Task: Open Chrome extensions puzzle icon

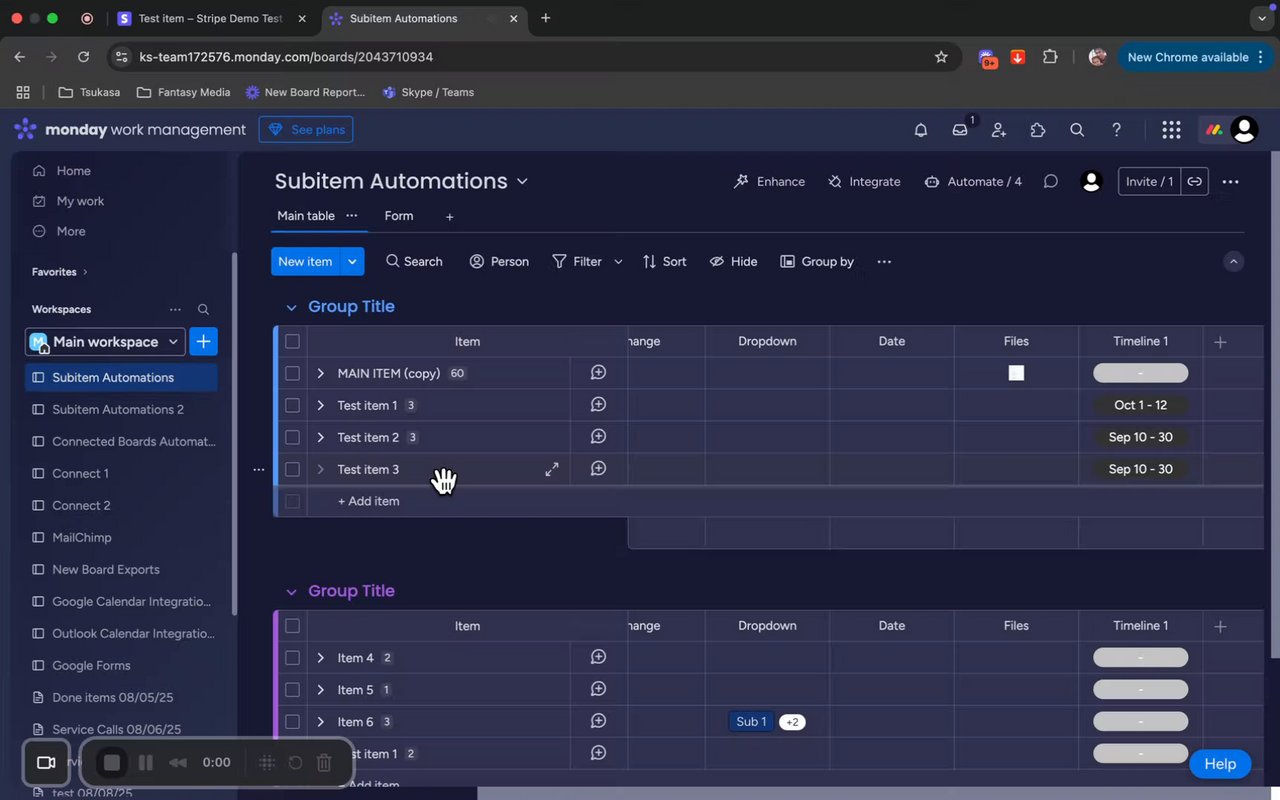Action: [x=1050, y=57]
